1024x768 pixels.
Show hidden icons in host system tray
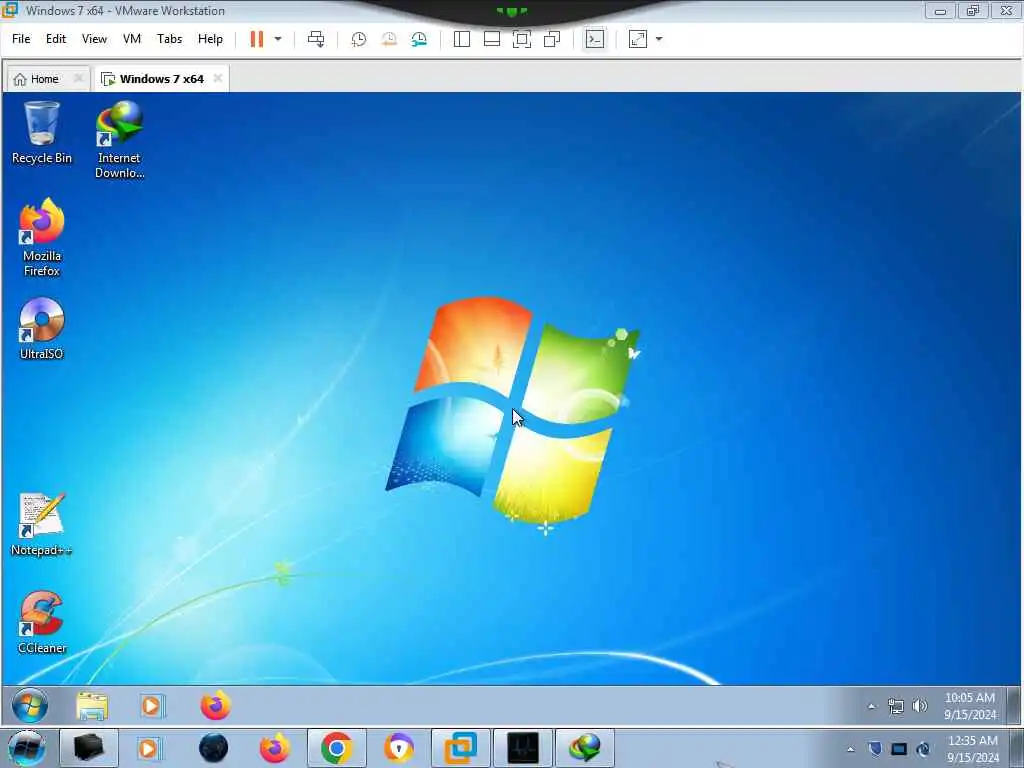coord(850,749)
